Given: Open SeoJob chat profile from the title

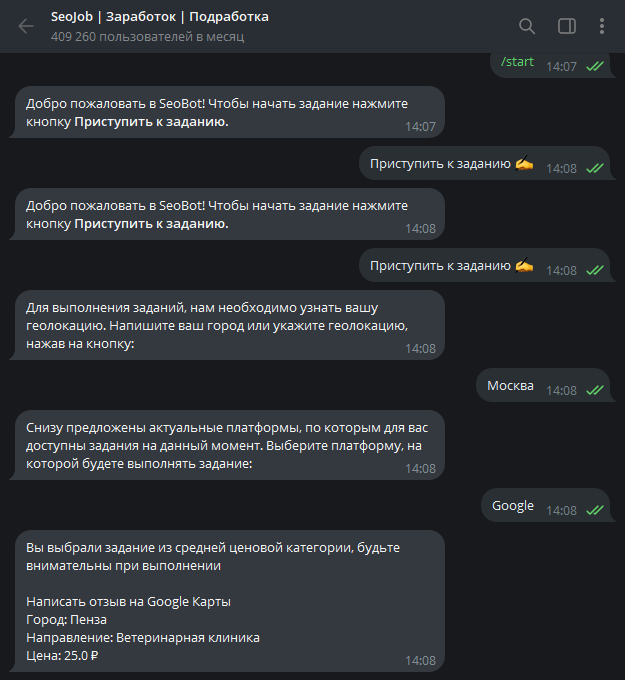Looking at the screenshot, I should click(x=159, y=17).
